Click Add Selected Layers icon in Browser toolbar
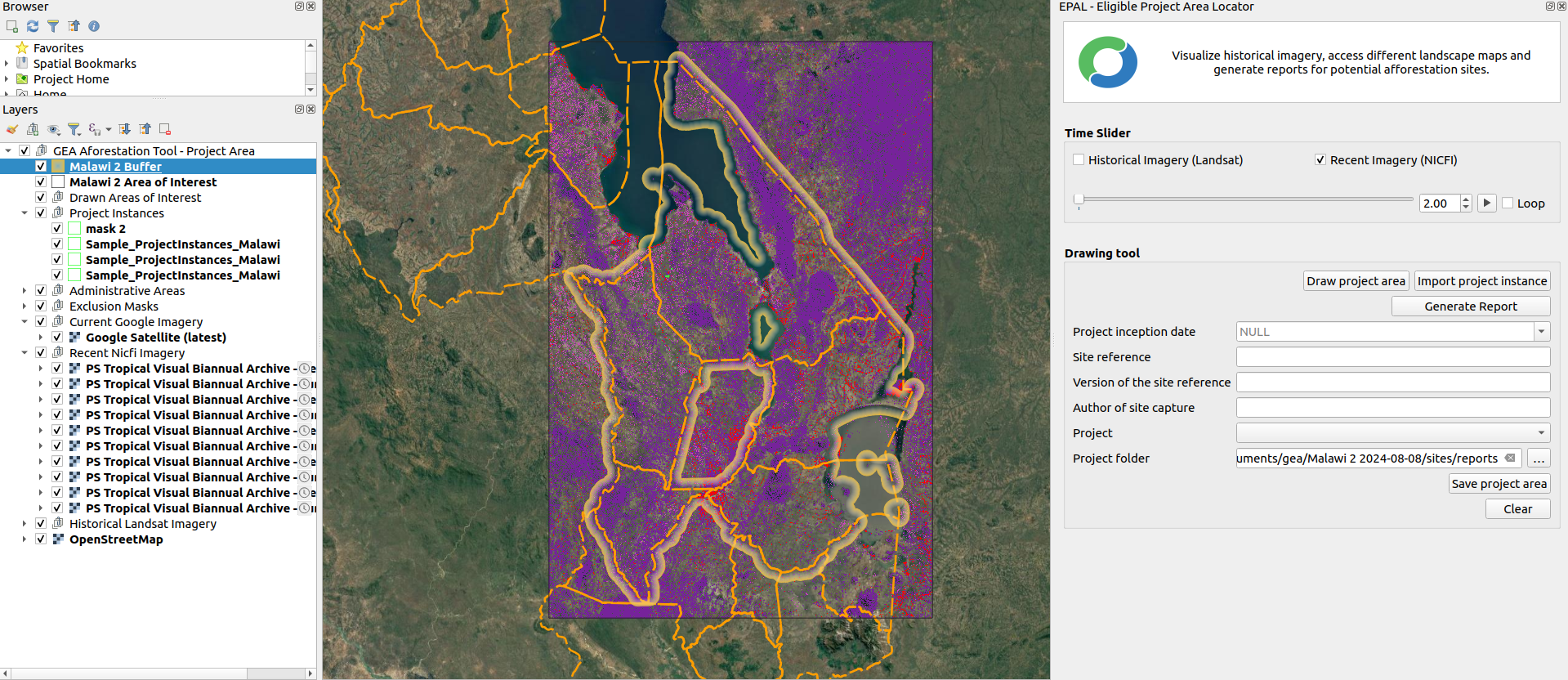Screen dimensions: 1568x680 point(12,26)
